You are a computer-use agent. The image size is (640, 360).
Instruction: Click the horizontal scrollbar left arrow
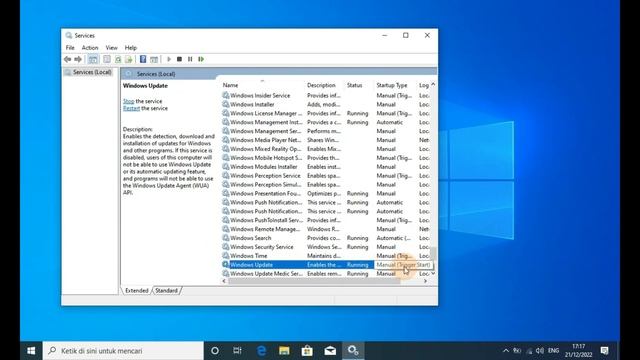pyautogui.click(x=224, y=281)
